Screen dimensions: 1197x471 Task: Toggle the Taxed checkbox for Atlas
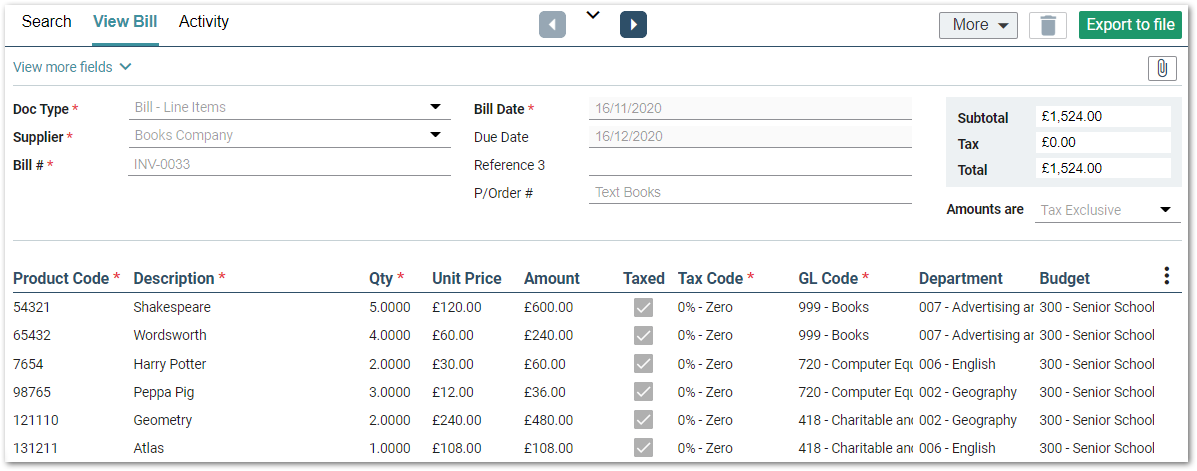pyautogui.click(x=643, y=448)
